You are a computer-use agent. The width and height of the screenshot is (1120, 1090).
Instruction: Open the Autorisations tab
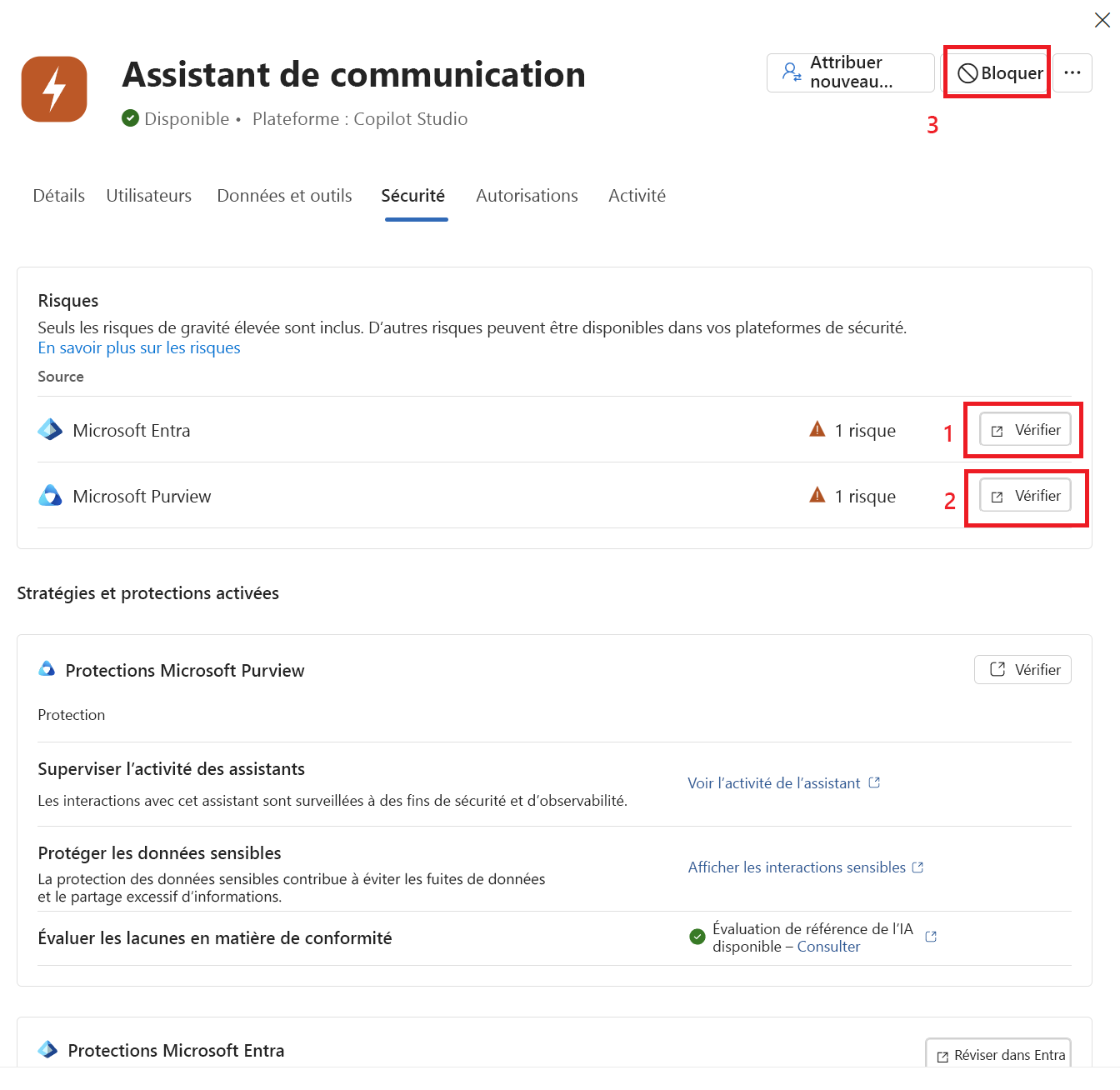[527, 196]
